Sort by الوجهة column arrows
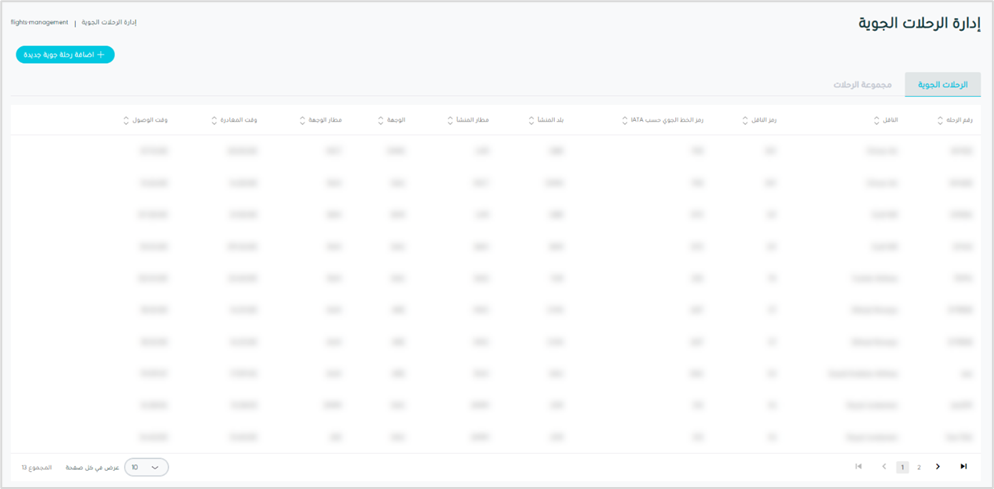 tap(380, 120)
